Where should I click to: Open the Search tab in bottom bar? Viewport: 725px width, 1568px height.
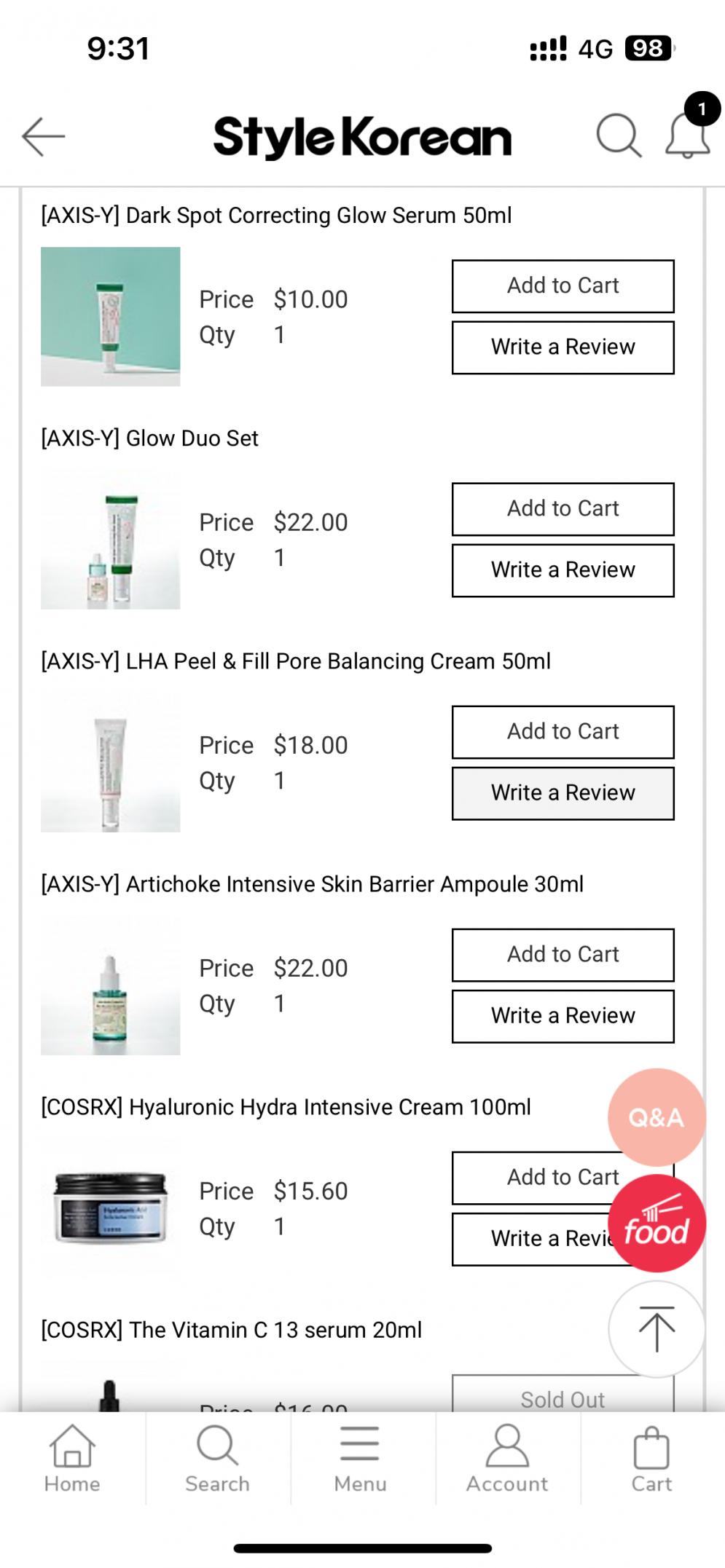[217, 1459]
